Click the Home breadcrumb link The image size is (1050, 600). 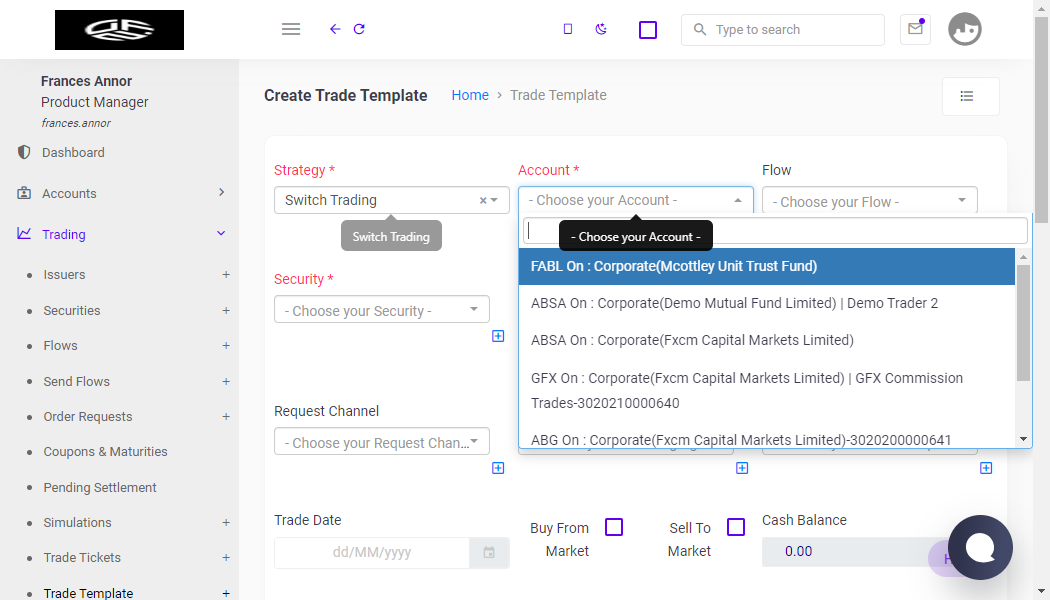(470, 95)
